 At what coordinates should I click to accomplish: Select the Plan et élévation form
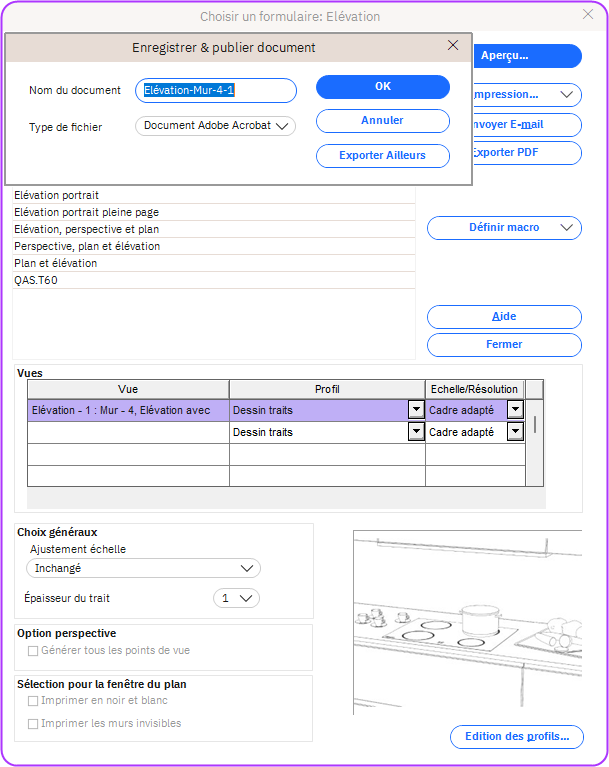coord(56,264)
